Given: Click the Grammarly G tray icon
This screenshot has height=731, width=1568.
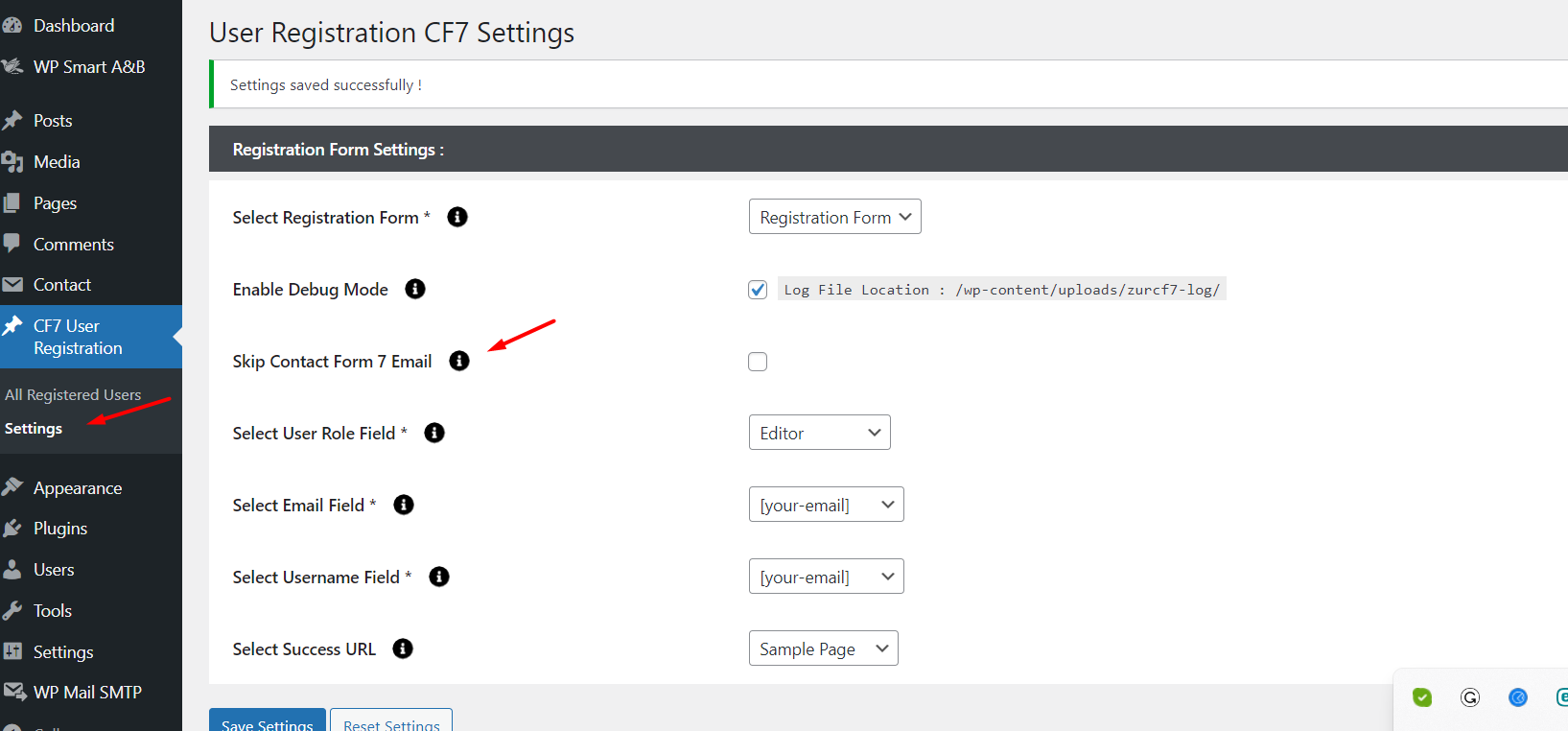Looking at the screenshot, I should click(1470, 697).
